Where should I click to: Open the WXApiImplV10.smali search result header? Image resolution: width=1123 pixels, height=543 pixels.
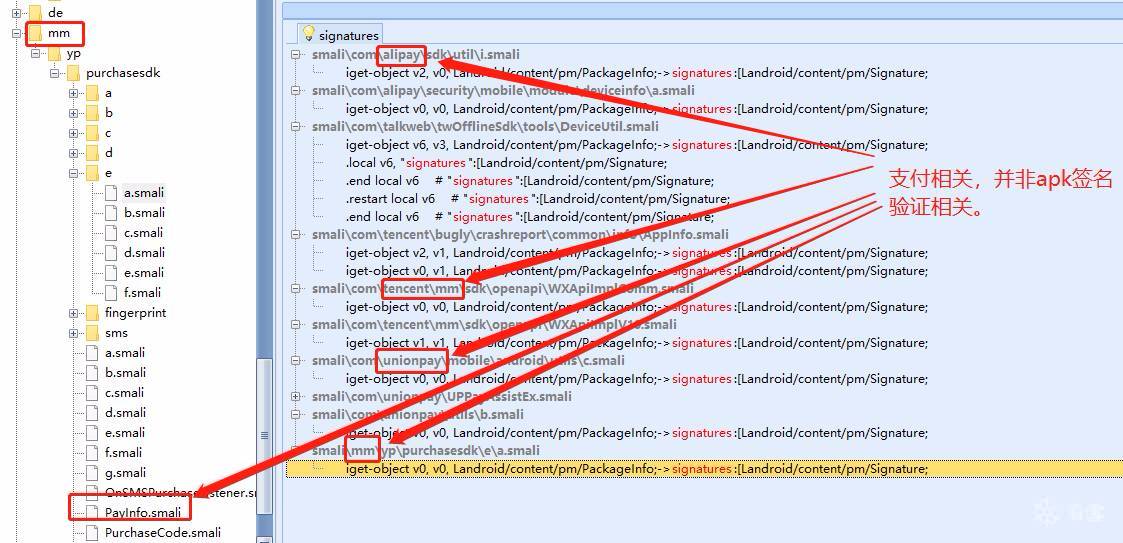pyautogui.click(x=494, y=325)
